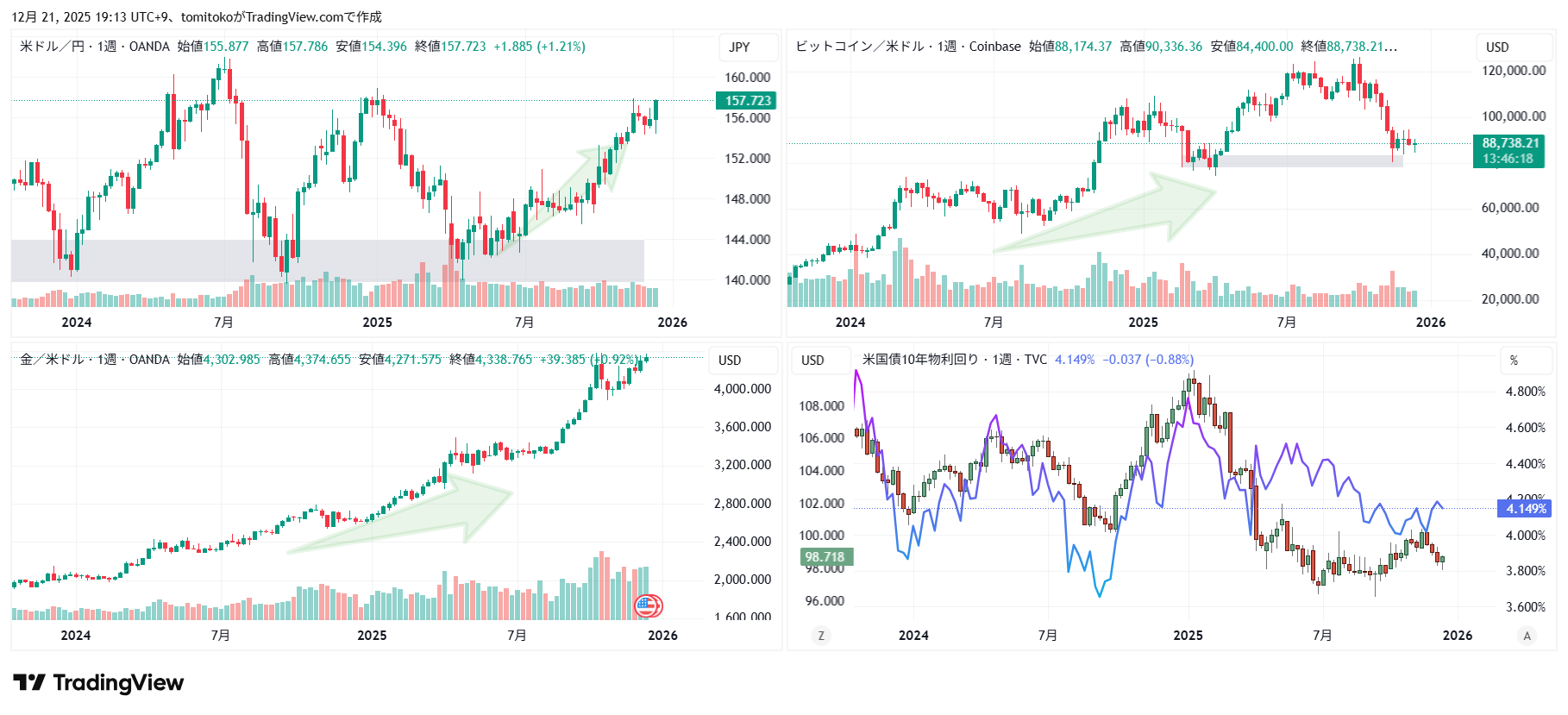
Task: Click the TradingView logo
Action: click(98, 683)
